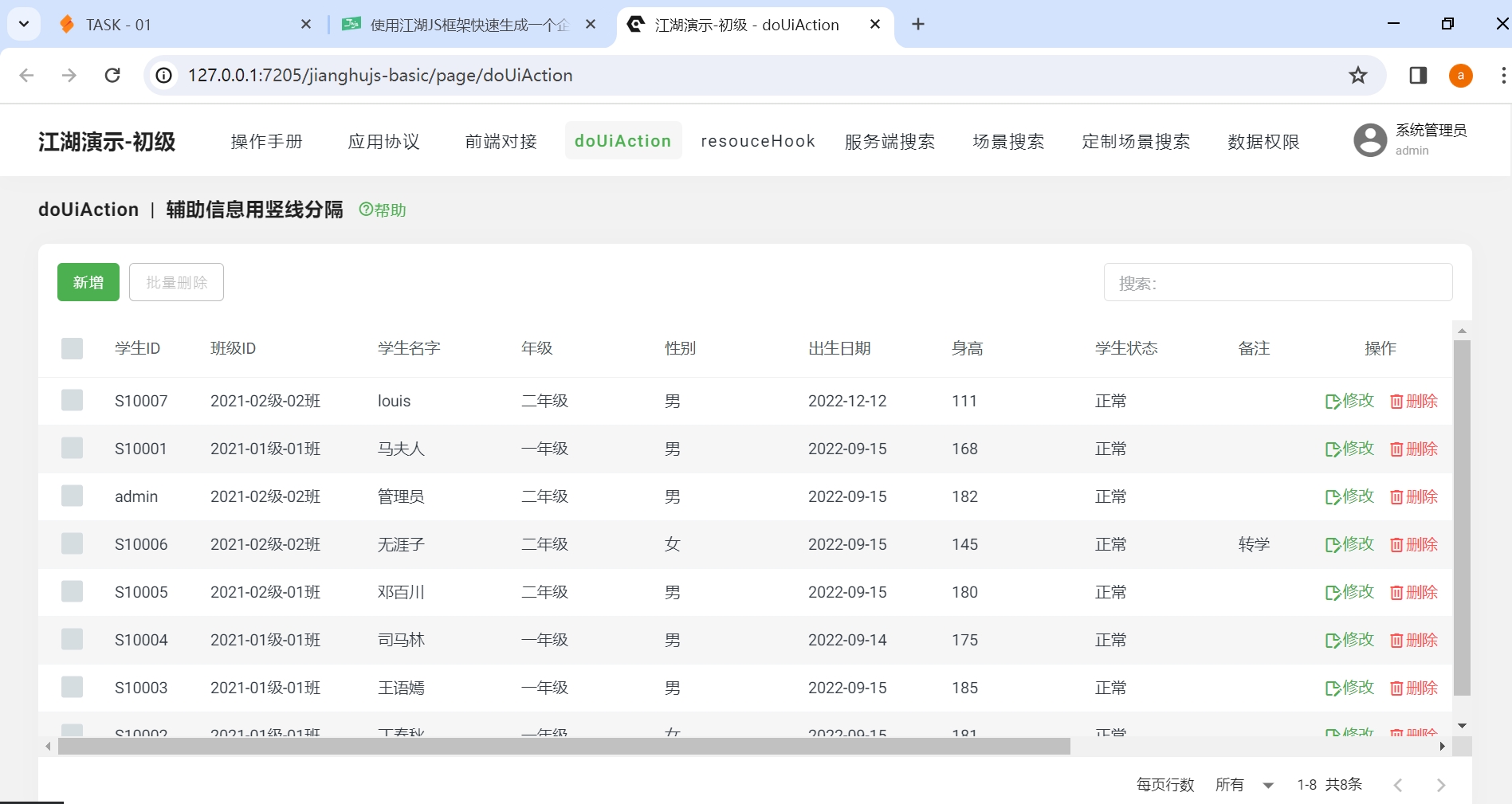Open the 数据权限 navigation menu item
Screen dimensions: 1512x804
[x=1263, y=141]
